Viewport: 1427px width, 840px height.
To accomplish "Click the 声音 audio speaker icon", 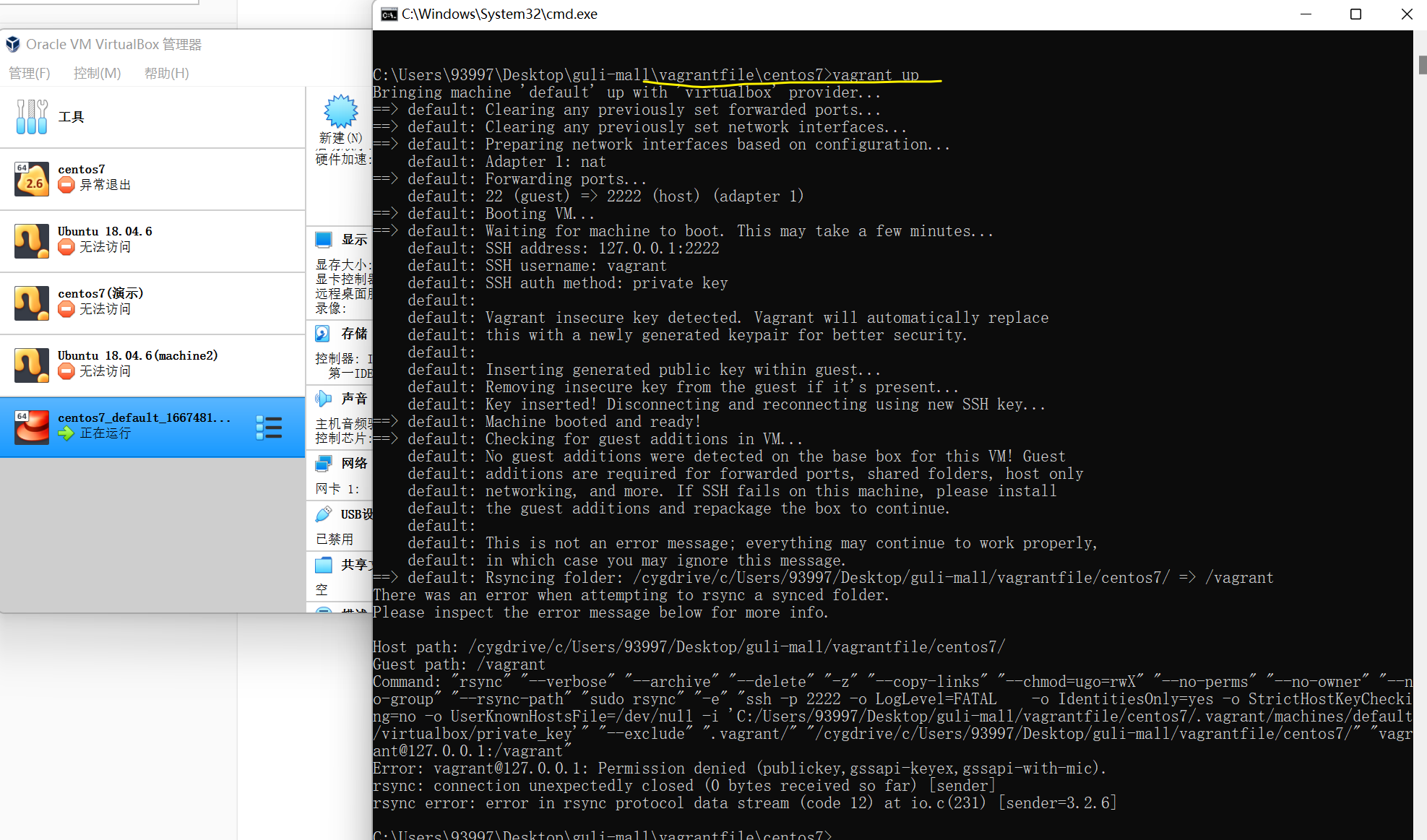I will (324, 399).
